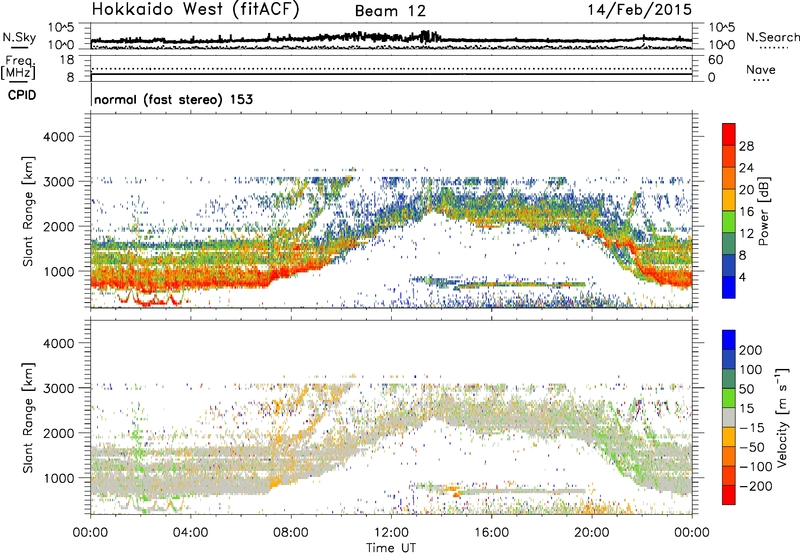Viewport: 800px width, 554px height.
Task: Click the '20:00' time axis label
Action: (x=591, y=533)
